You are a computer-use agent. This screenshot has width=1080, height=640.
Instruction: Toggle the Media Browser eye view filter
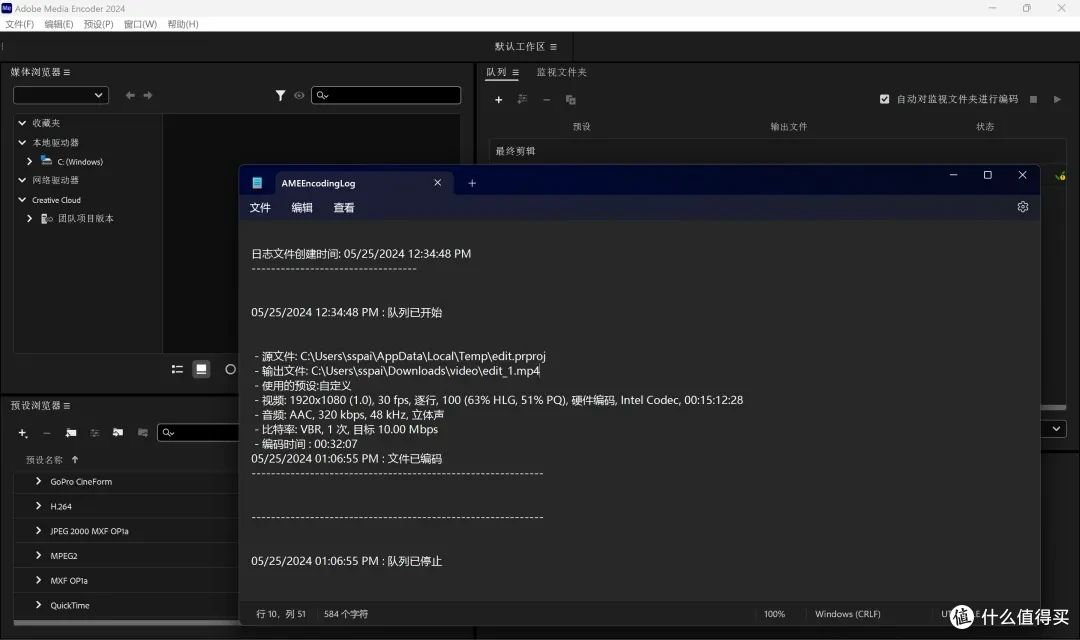(x=299, y=95)
